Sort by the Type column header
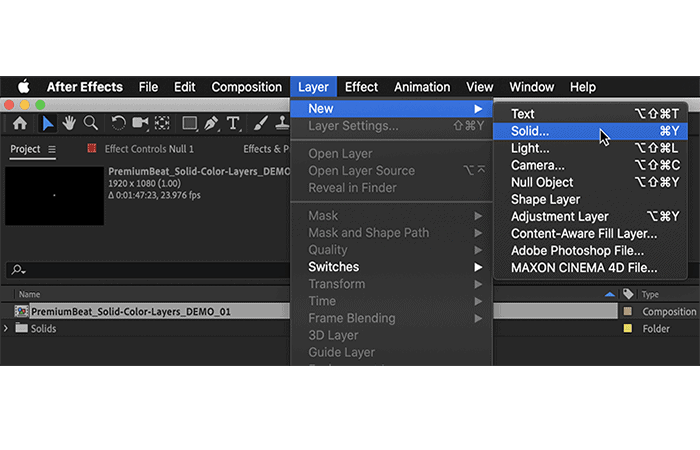The width and height of the screenshot is (700, 450). click(x=650, y=294)
